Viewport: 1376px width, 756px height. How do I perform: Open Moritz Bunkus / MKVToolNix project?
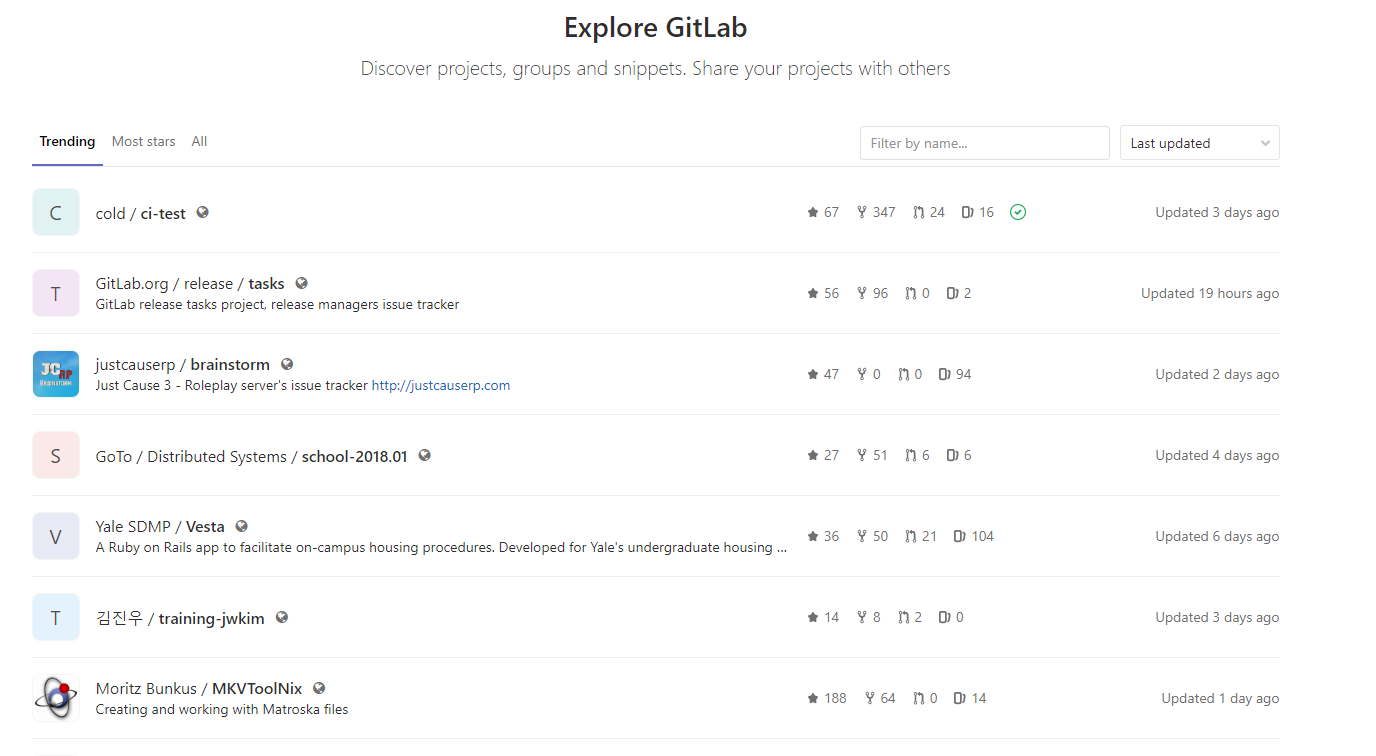(199, 689)
